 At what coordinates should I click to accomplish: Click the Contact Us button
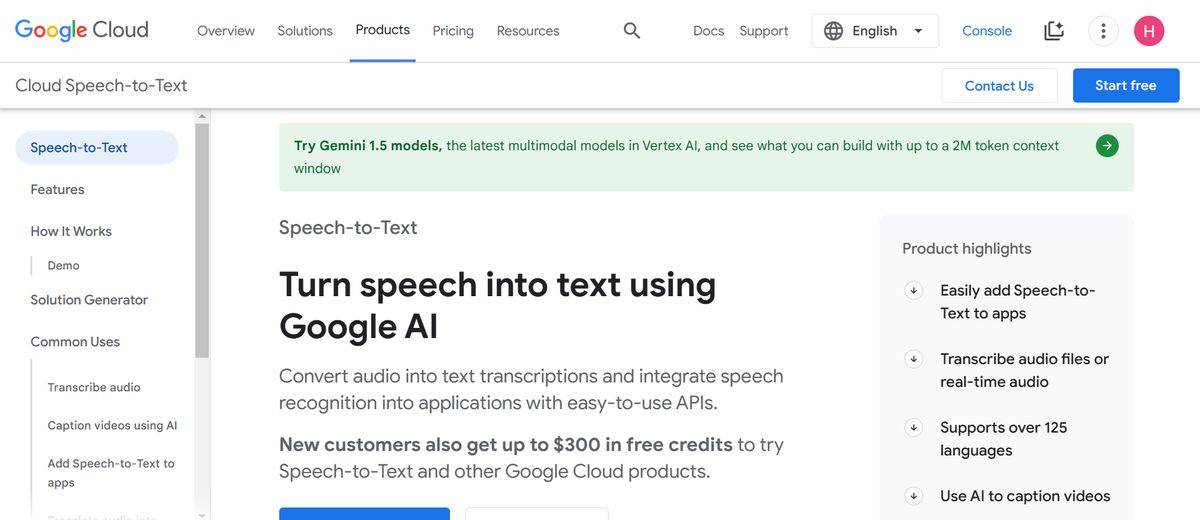pyautogui.click(x=999, y=86)
